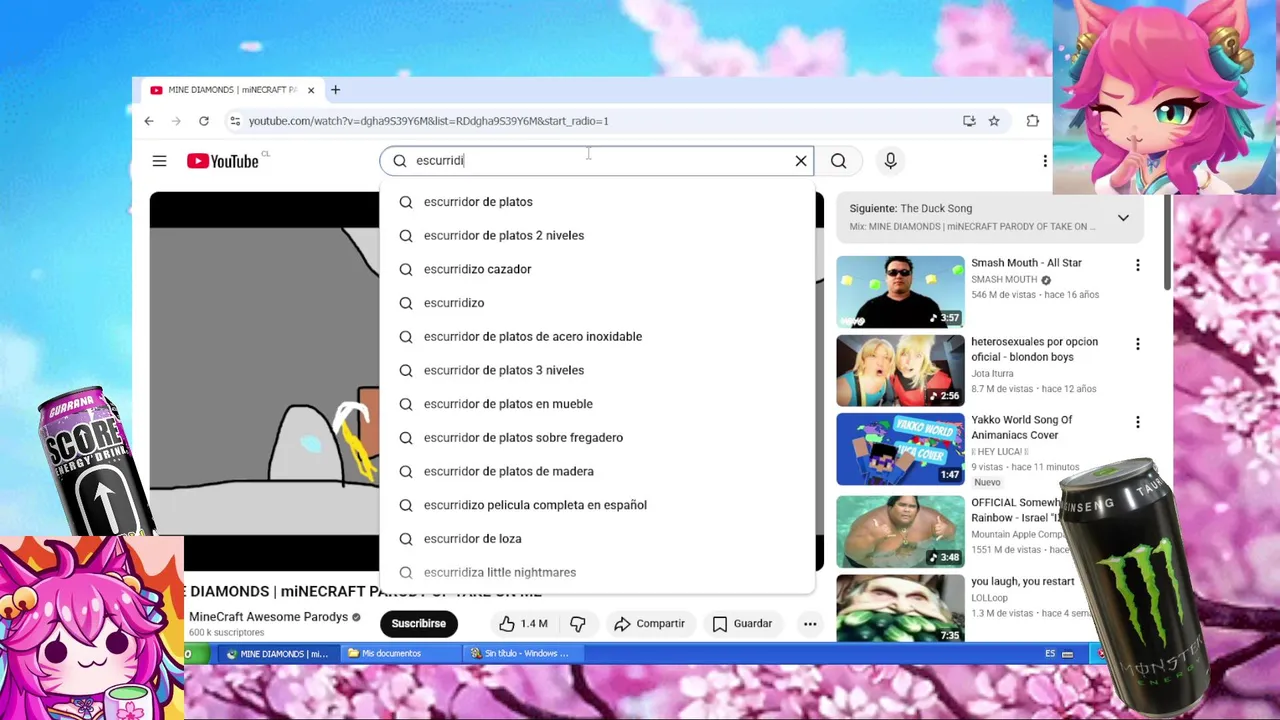This screenshot has height=720, width=1280.
Task: Open the YouTube hamburger guide menu
Action: click(159, 161)
